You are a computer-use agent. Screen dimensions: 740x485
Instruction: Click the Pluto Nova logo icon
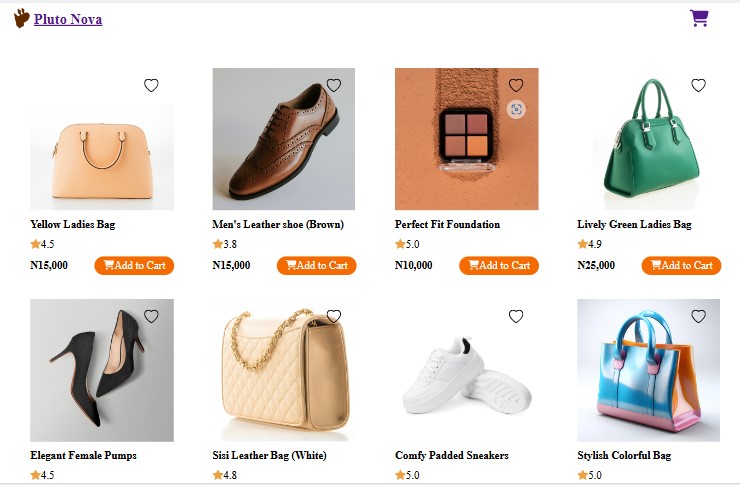pyautogui.click(x=21, y=18)
